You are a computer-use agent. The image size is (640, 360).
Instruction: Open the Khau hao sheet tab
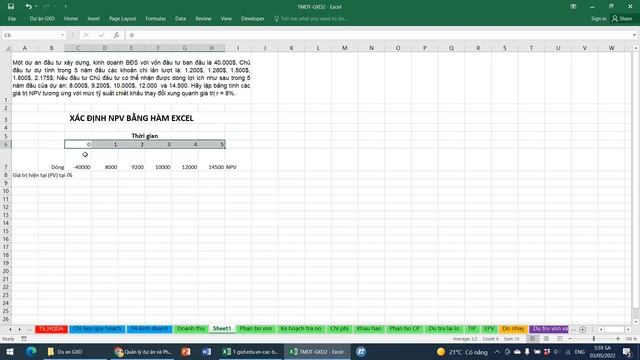(369, 329)
